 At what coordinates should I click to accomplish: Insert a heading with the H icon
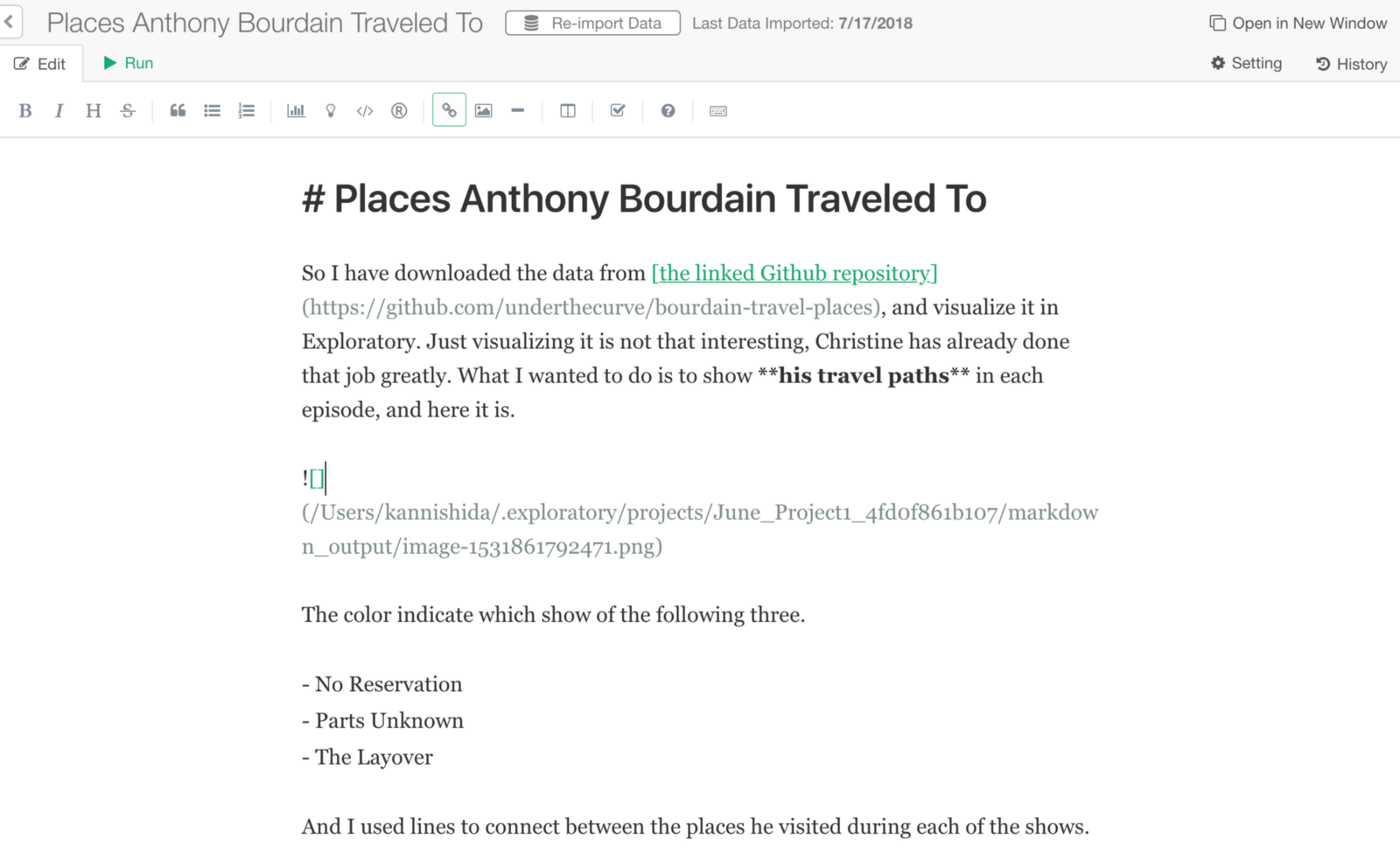[93, 110]
